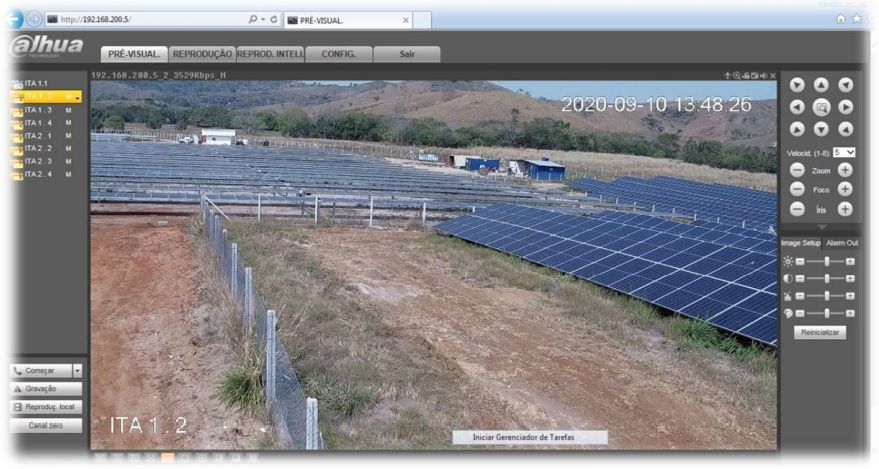879x469 pixels.
Task: Click the Gravação button
Action: pos(46,389)
